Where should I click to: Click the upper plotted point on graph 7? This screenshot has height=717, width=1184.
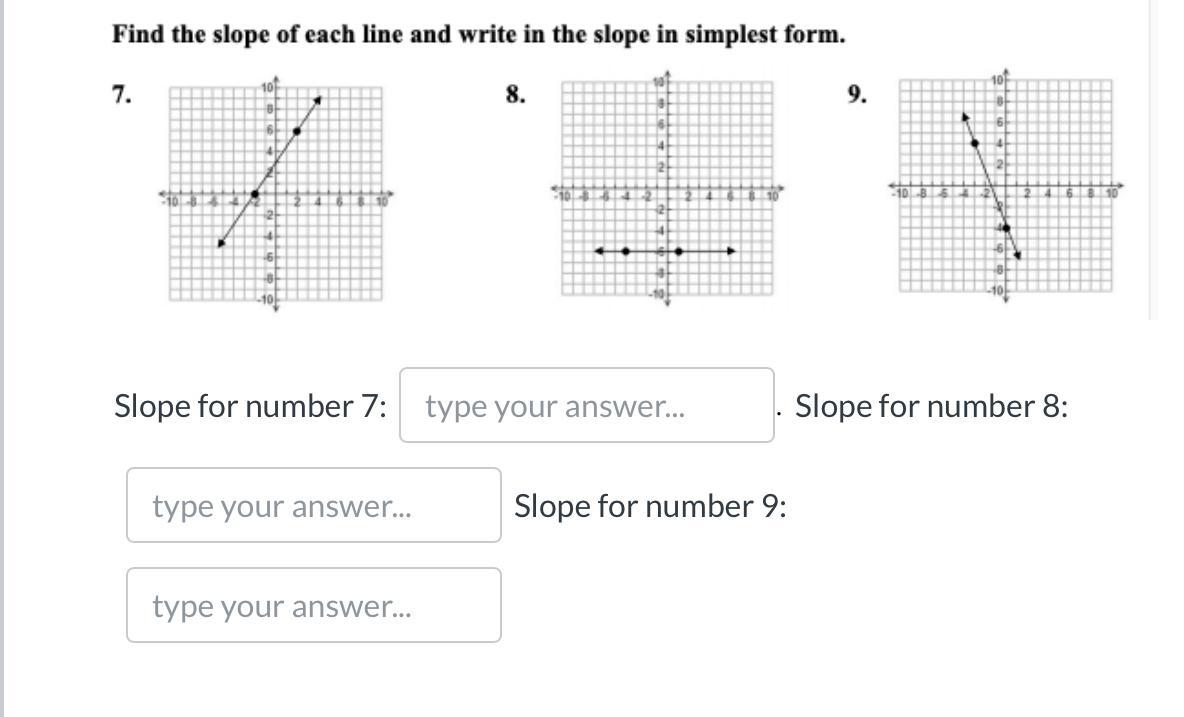297,131
